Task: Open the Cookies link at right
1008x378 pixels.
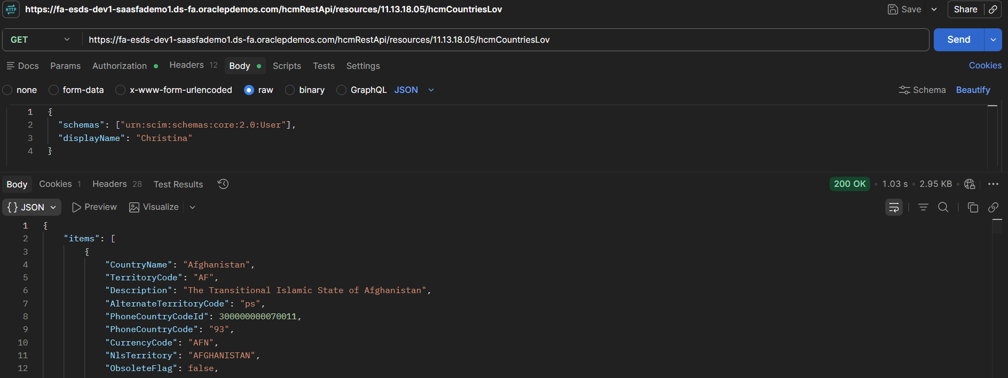Action: (985, 66)
